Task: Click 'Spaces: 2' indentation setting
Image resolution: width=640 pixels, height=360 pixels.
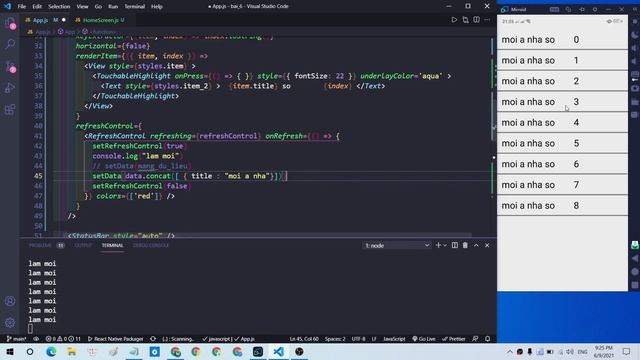Action: (x=335, y=339)
